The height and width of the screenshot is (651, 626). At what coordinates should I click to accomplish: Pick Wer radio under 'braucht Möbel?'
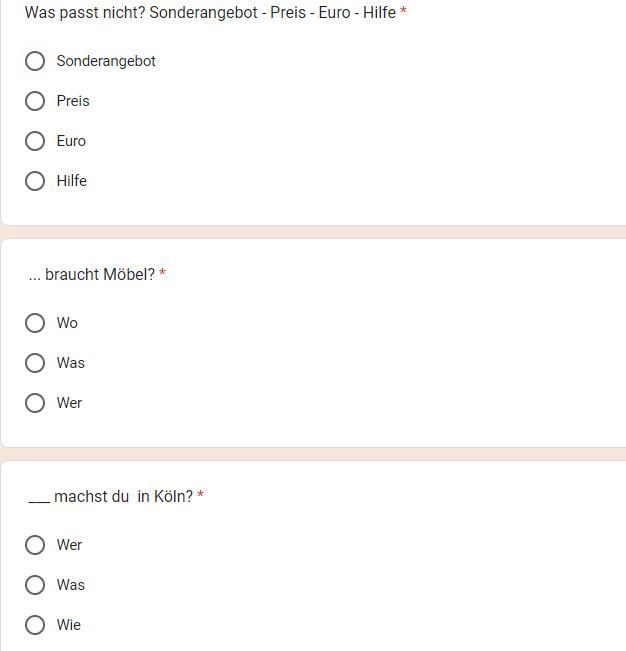(x=35, y=403)
